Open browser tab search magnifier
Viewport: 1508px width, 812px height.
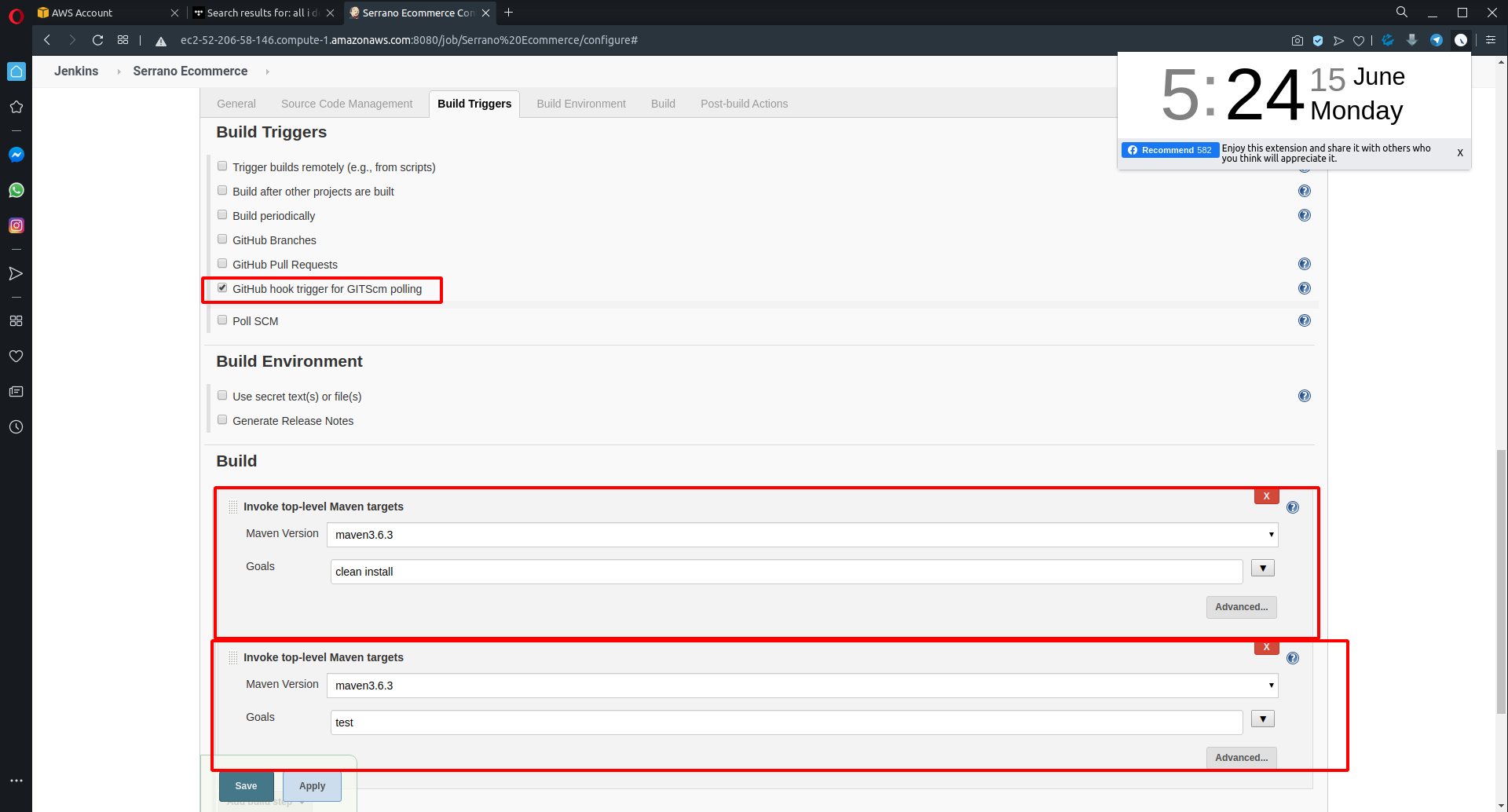pos(1402,12)
